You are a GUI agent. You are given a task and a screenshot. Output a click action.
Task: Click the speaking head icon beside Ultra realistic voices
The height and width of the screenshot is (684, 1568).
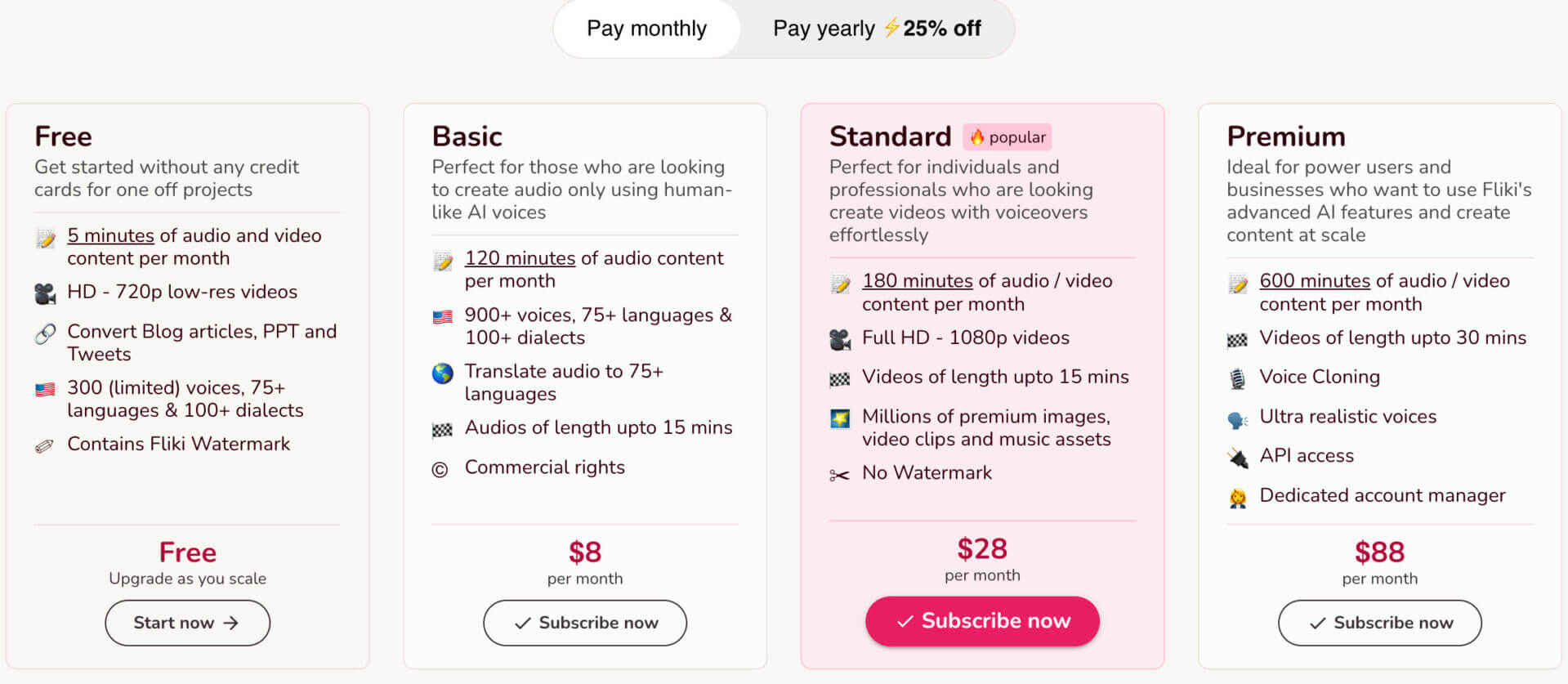click(x=1237, y=419)
